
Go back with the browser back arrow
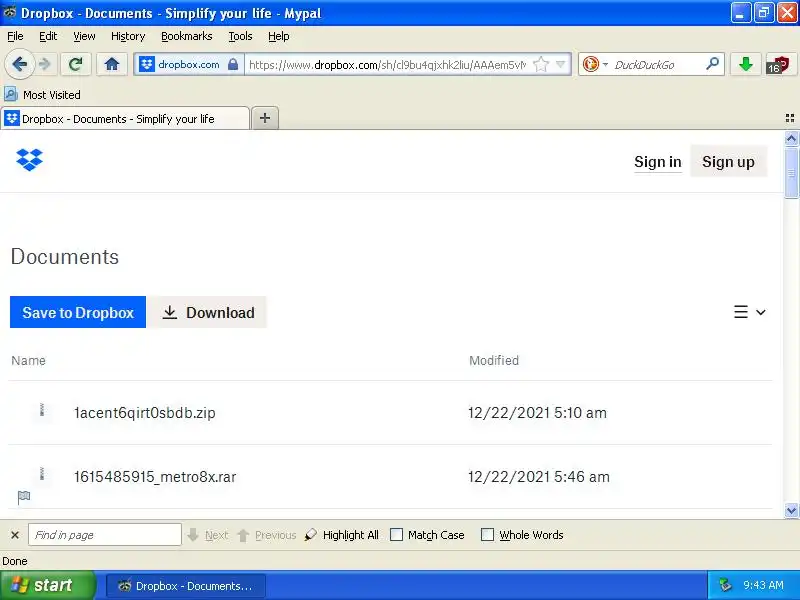pos(19,64)
